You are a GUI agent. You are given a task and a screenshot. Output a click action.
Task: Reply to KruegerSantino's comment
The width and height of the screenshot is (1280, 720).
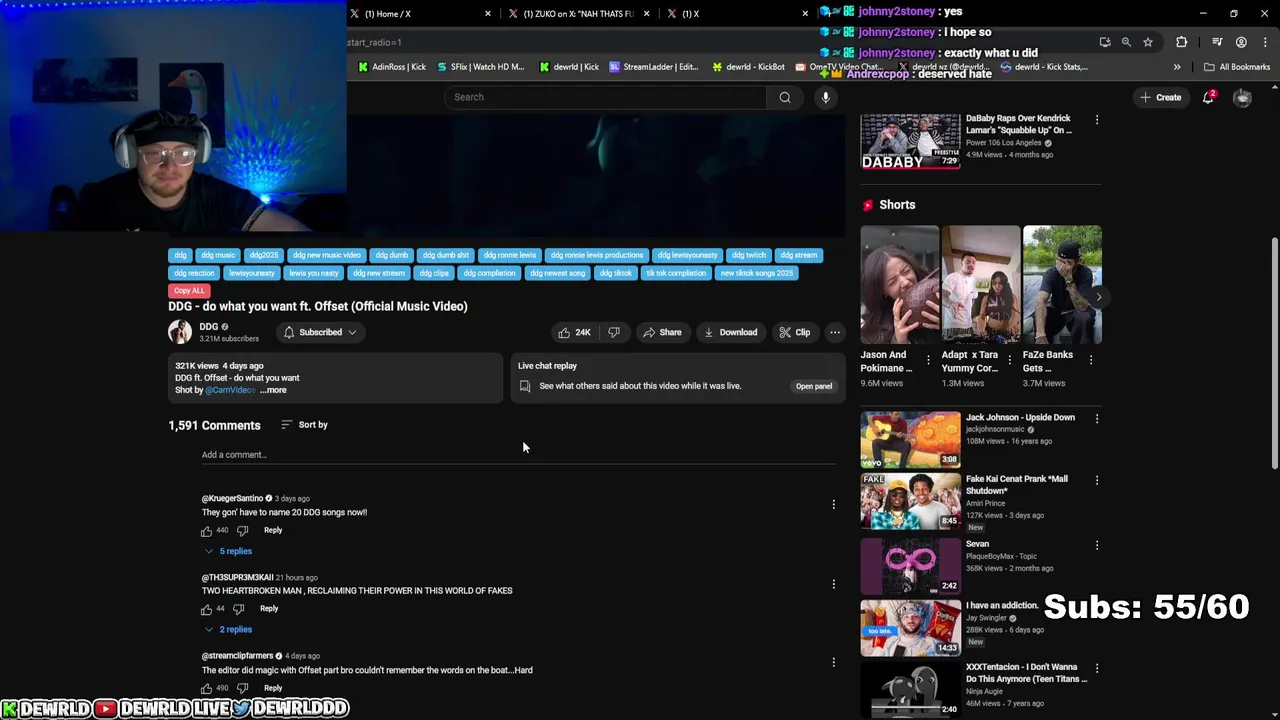(x=273, y=530)
